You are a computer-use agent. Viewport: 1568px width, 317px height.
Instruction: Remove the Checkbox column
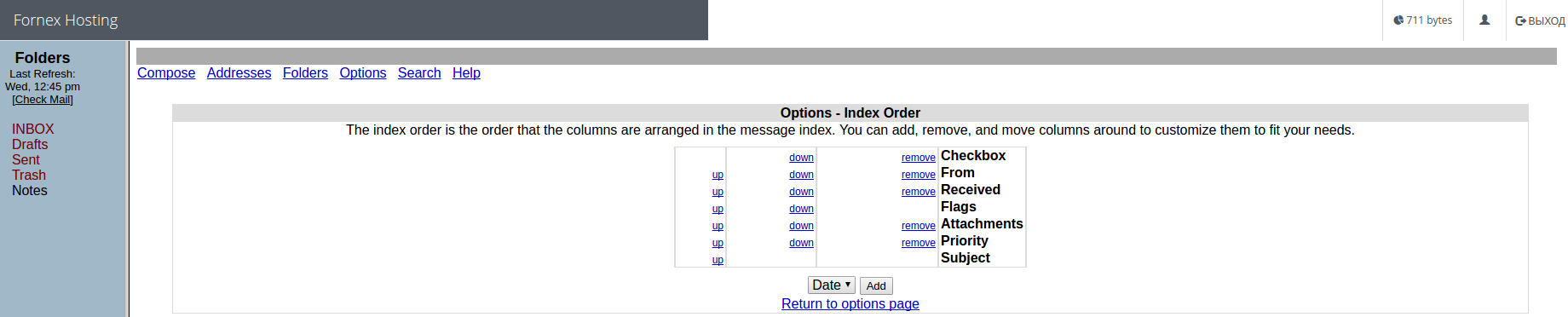919,158
